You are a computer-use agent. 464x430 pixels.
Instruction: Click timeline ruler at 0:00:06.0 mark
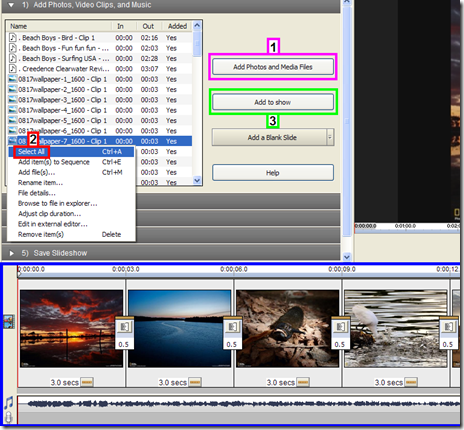(234, 269)
